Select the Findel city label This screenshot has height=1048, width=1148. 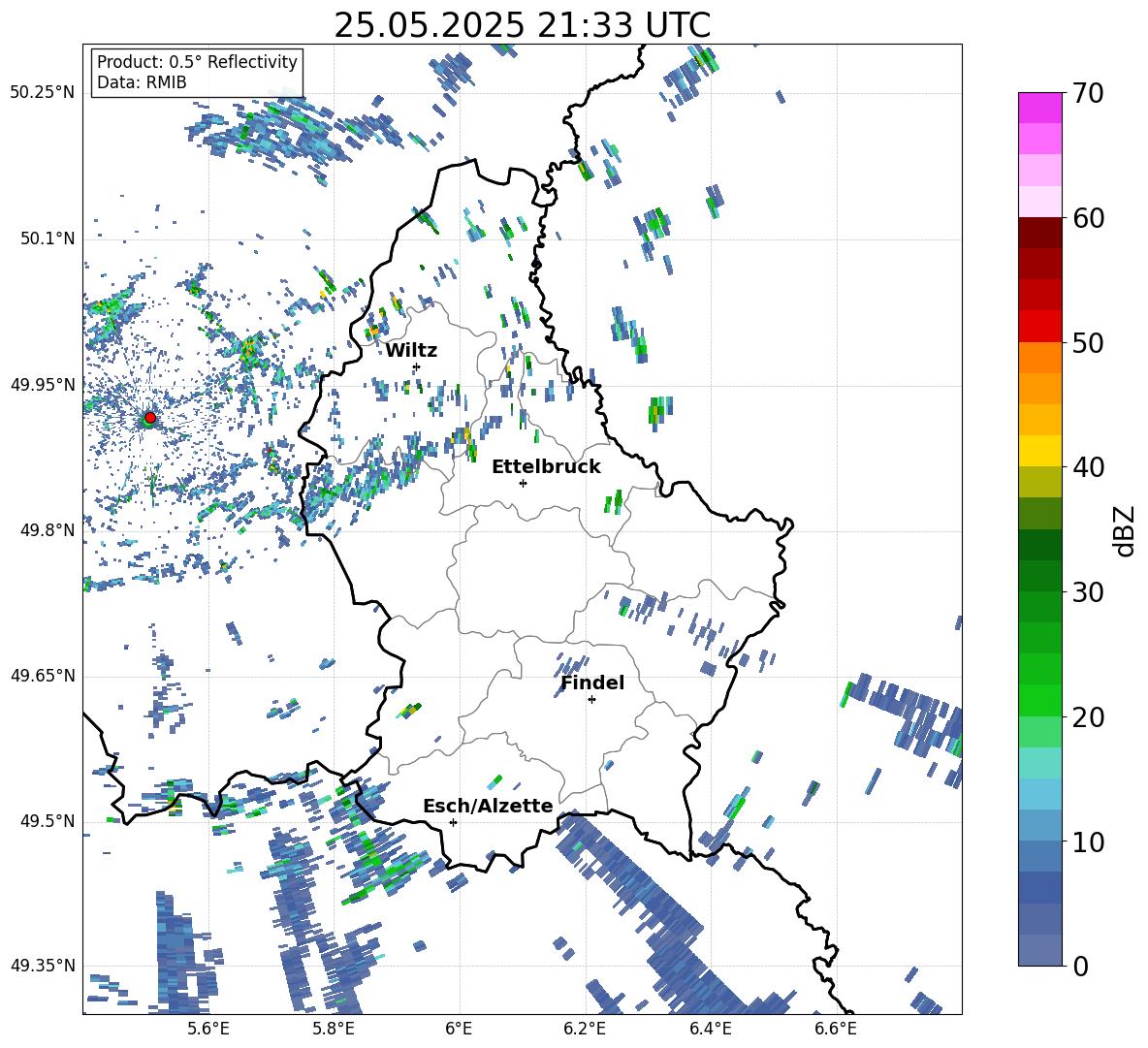click(592, 683)
